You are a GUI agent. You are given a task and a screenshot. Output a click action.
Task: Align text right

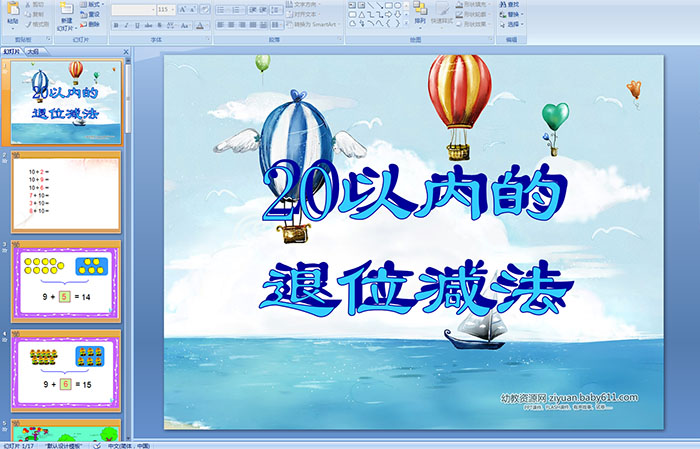pyautogui.click(x=242, y=25)
